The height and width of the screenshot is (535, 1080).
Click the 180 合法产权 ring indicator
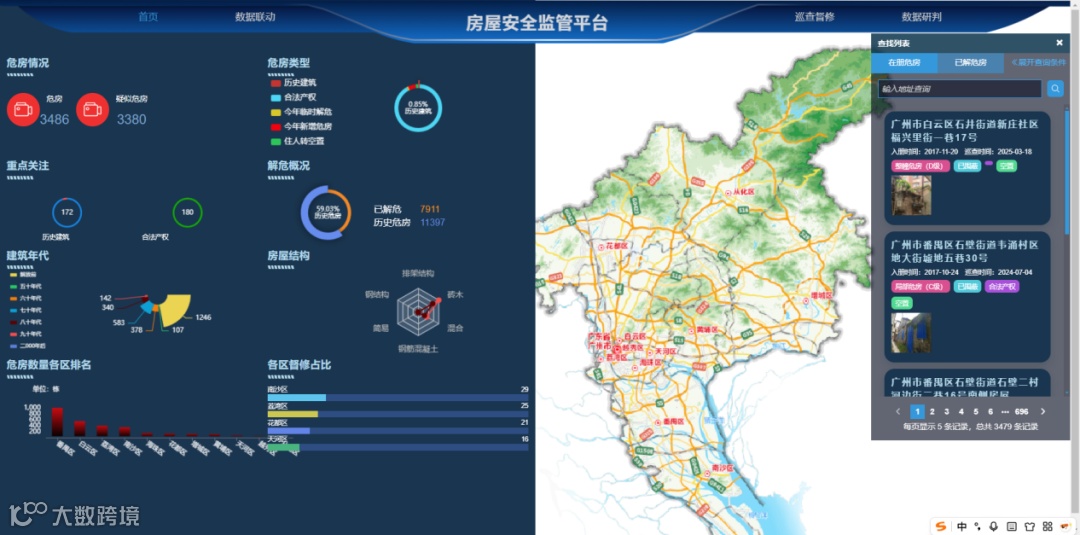(187, 212)
